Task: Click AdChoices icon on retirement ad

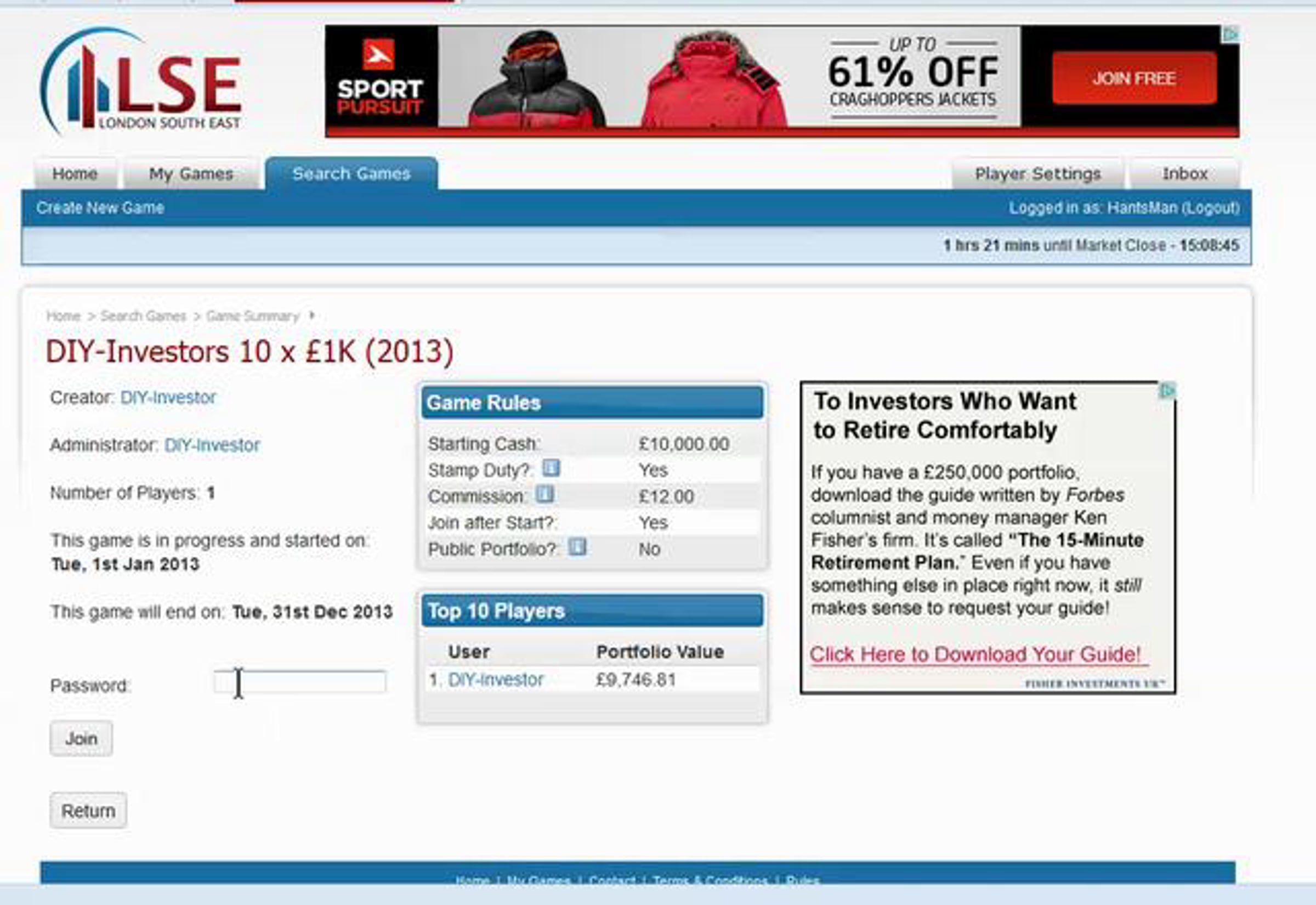Action: (1167, 391)
